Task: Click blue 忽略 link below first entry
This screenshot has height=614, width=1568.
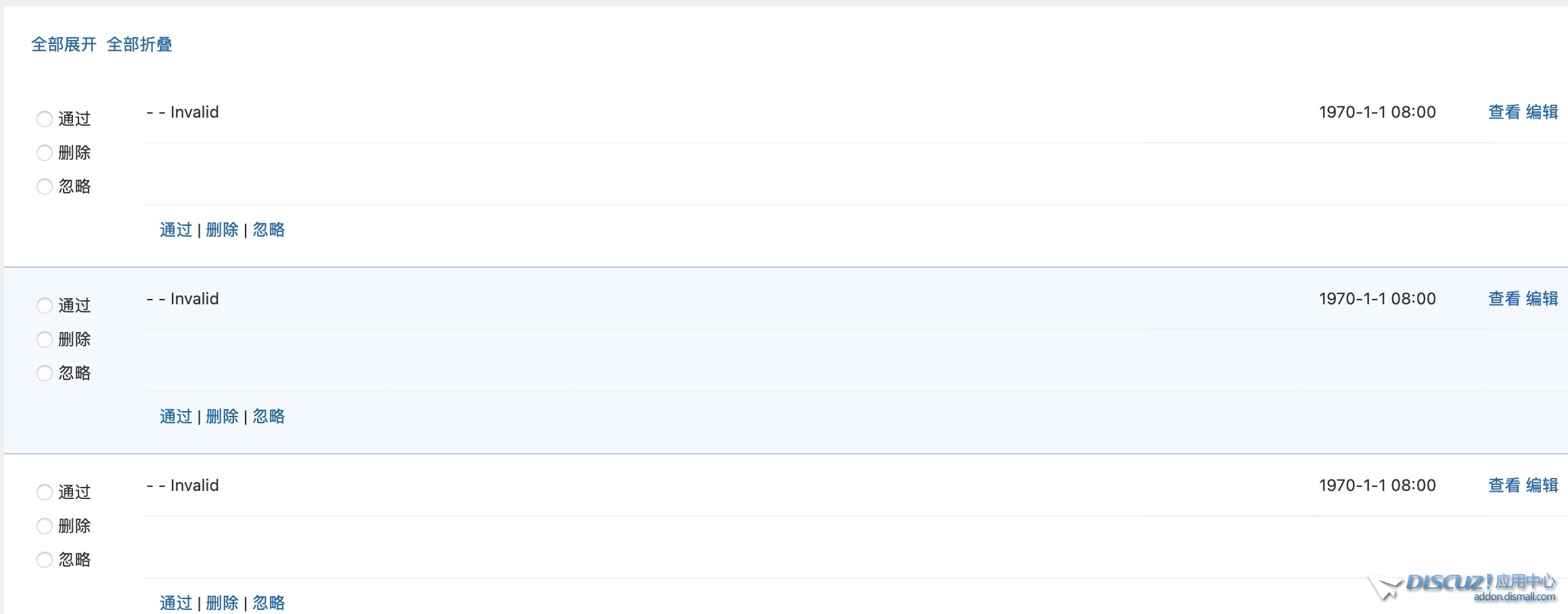Action: point(269,230)
